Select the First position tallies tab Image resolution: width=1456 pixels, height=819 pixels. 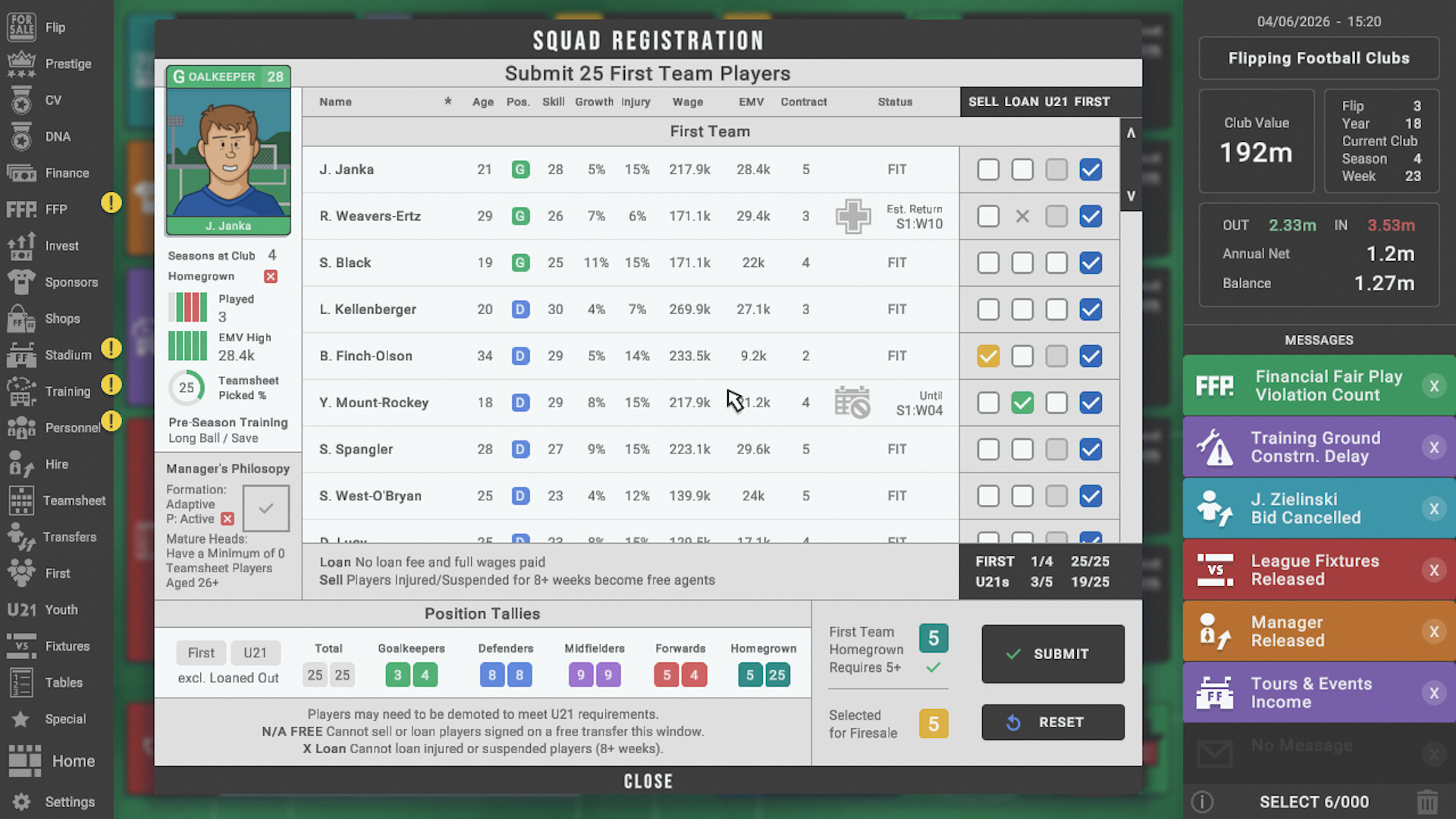tap(201, 653)
